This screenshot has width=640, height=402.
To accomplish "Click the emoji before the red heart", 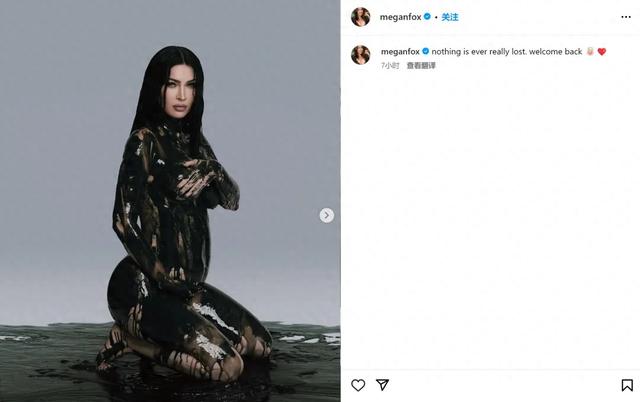I will (x=590, y=51).
